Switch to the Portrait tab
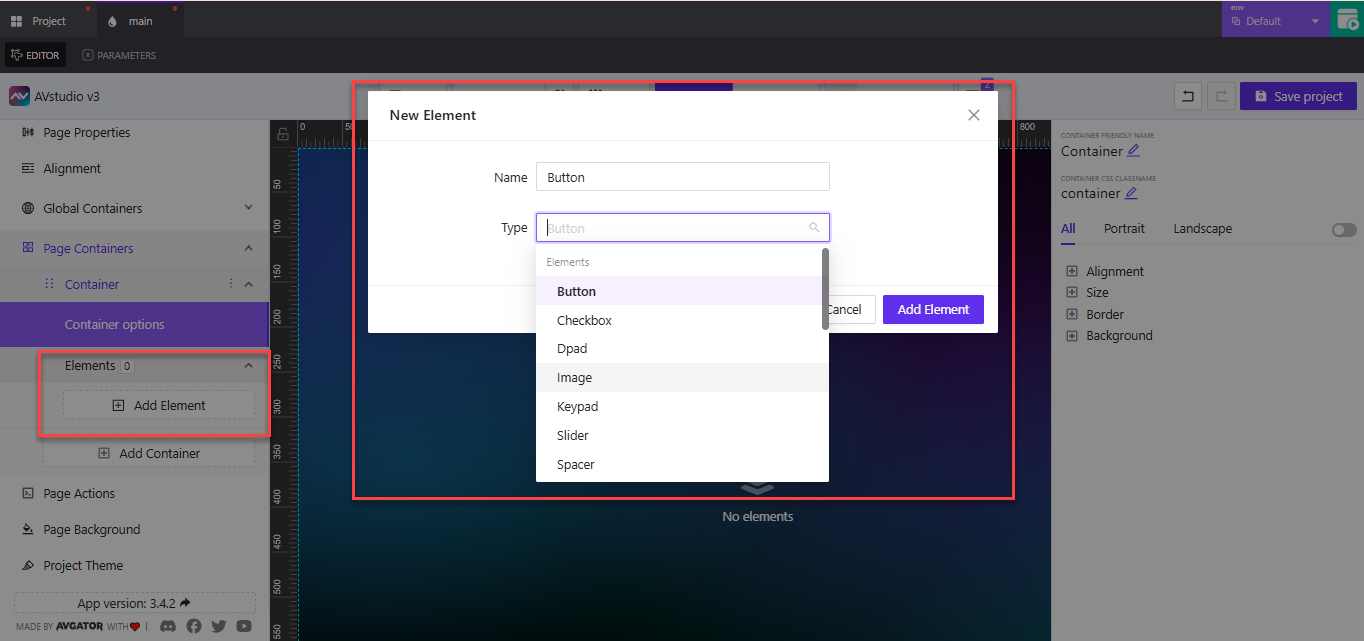The height and width of the screenshot is (641, 1364). [x=1124, y=228]
